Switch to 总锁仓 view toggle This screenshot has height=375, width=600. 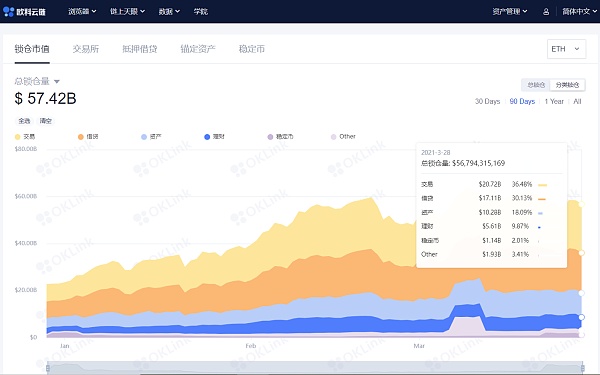pos(536,85)
